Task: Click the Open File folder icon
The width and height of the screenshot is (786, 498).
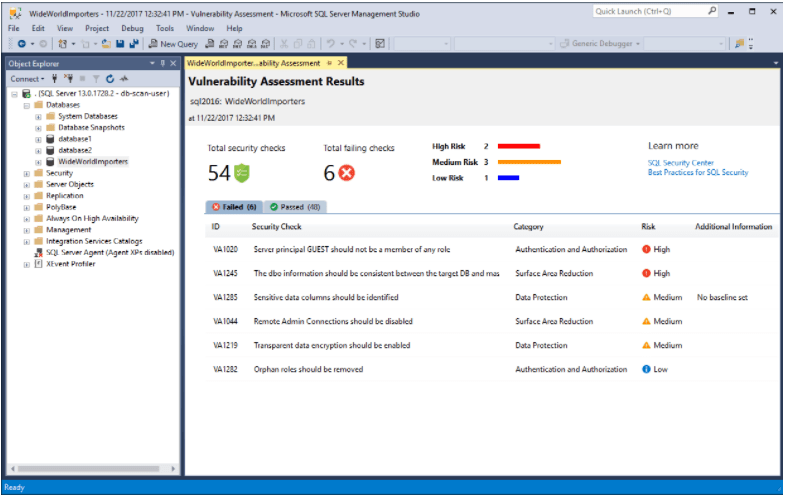Action: tap(106, 44)
